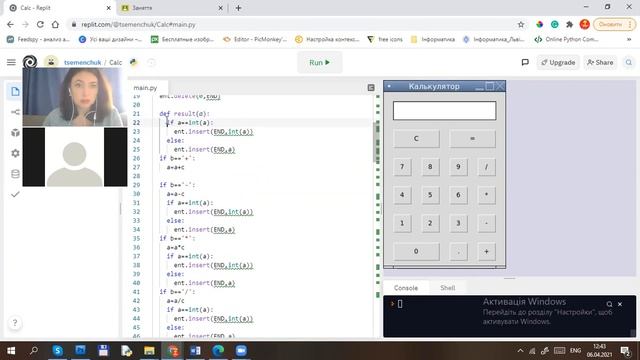The image size is (640, 360).
Task: Open Zoom from the taskbar
Action: 241,351
